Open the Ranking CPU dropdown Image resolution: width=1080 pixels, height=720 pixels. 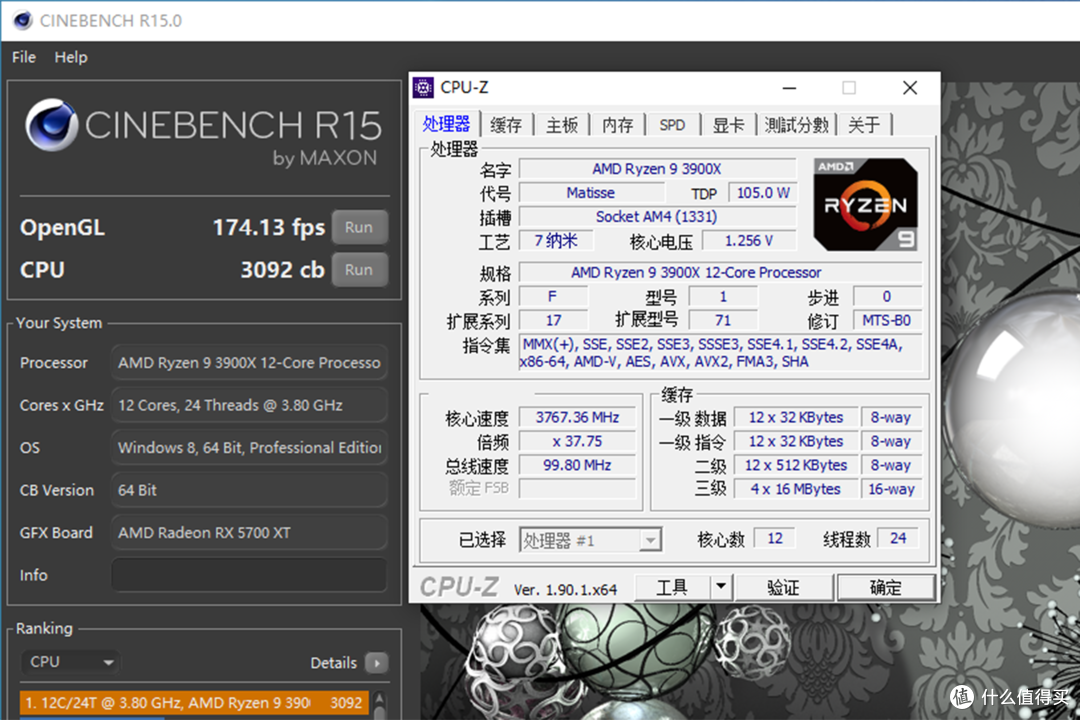(70, 662)
